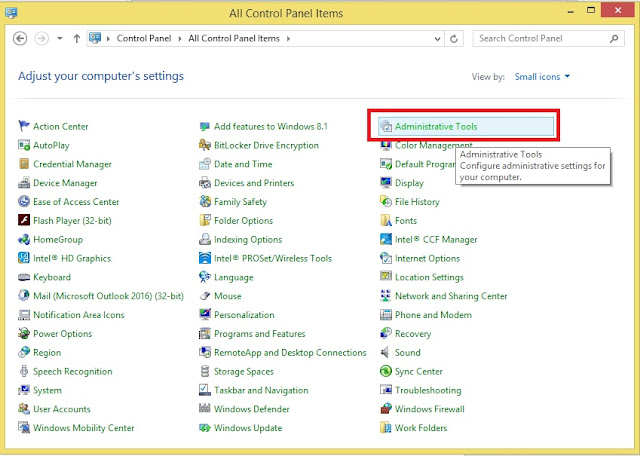
Task: Open the Power Options icon
Action: point(24,334)
